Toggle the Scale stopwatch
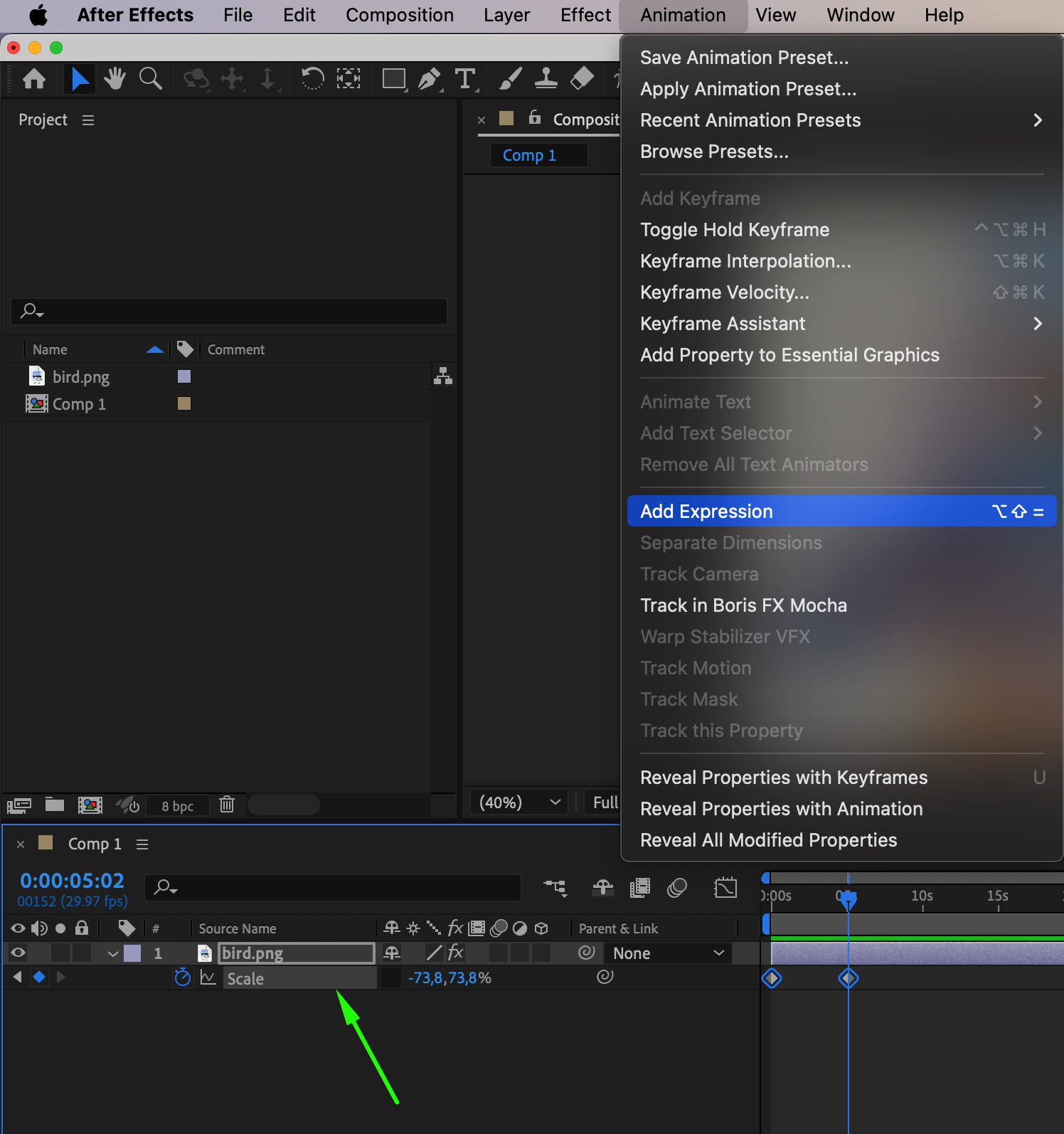This screenshot has width=1064, height=1134. coord(183,977)
